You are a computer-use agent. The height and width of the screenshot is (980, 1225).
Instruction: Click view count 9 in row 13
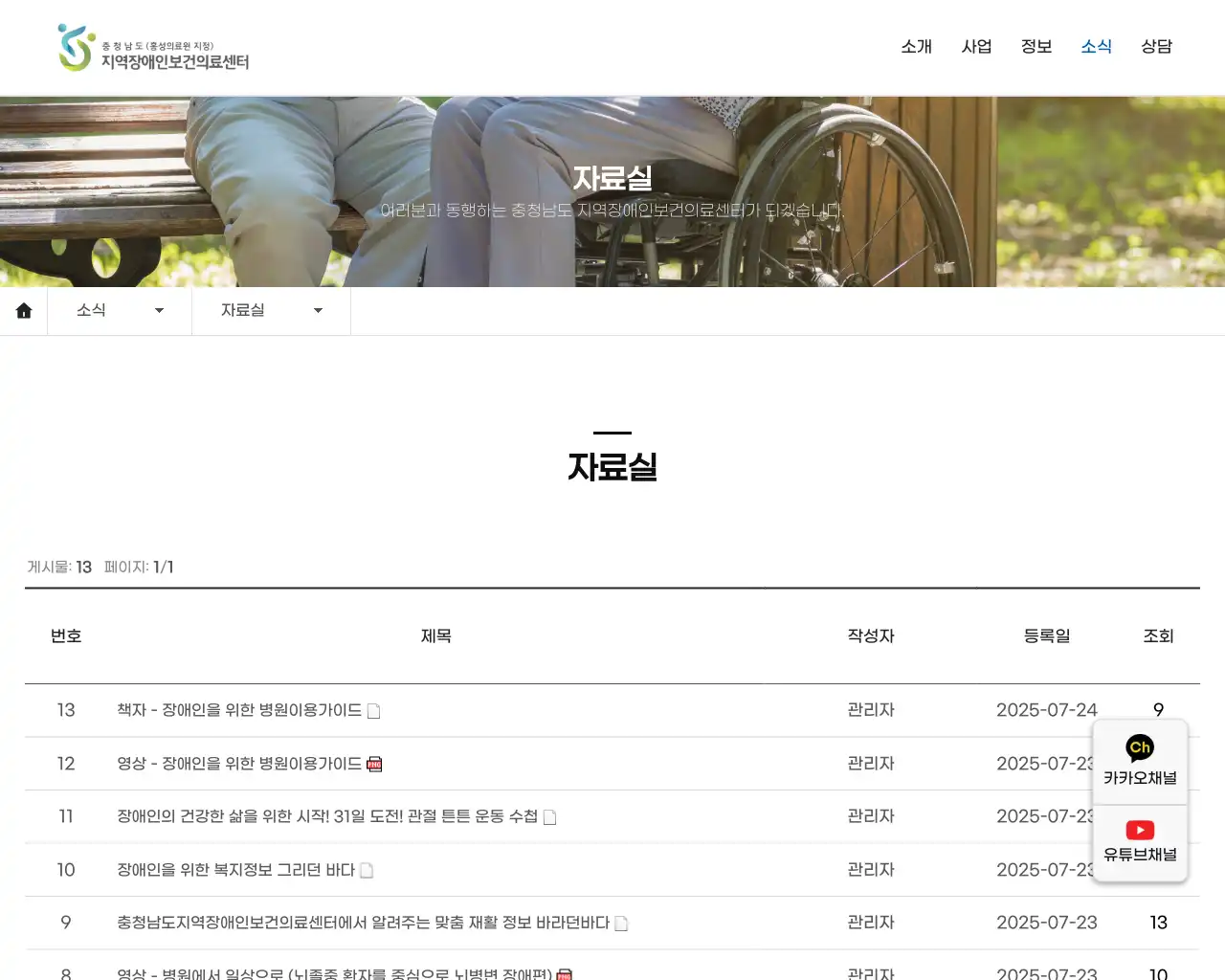click(1158, 710)
